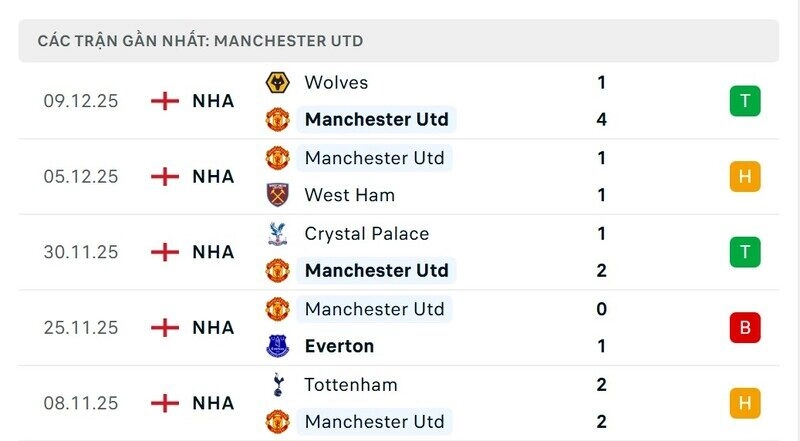This screenshot has width=800, height=441.
Task: Click green T badge for Crystal Palace match
Action: [x=745, y=252]
